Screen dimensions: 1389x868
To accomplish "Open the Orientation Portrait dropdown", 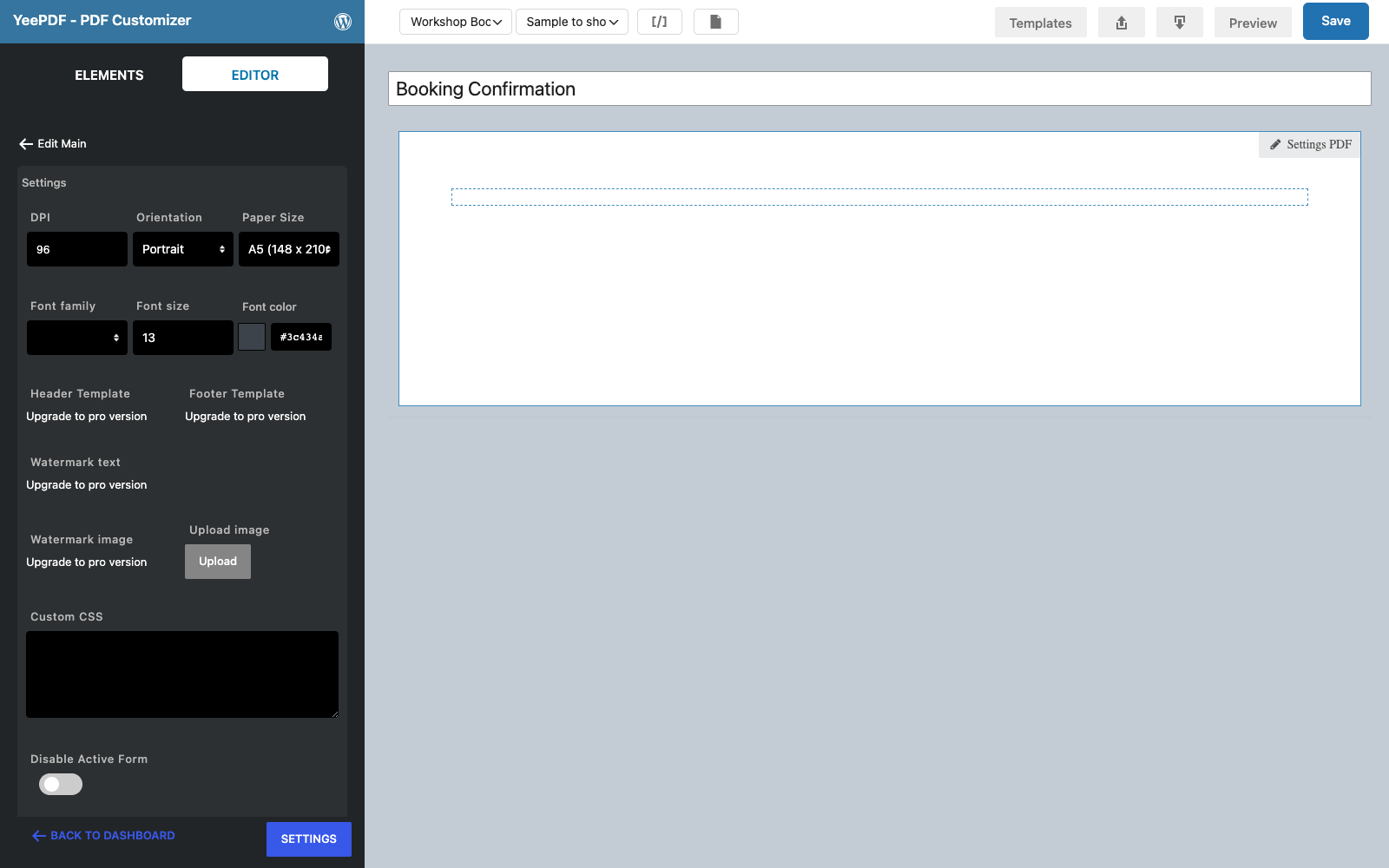I will [x=183, y=249].
